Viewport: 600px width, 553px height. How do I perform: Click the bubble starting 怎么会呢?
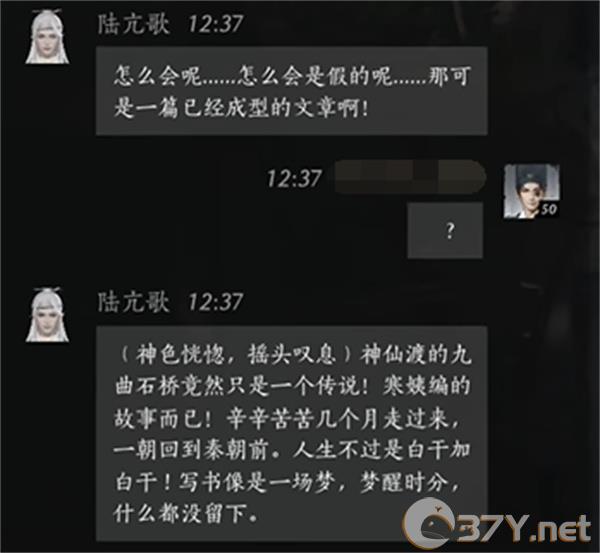point(292,91)
